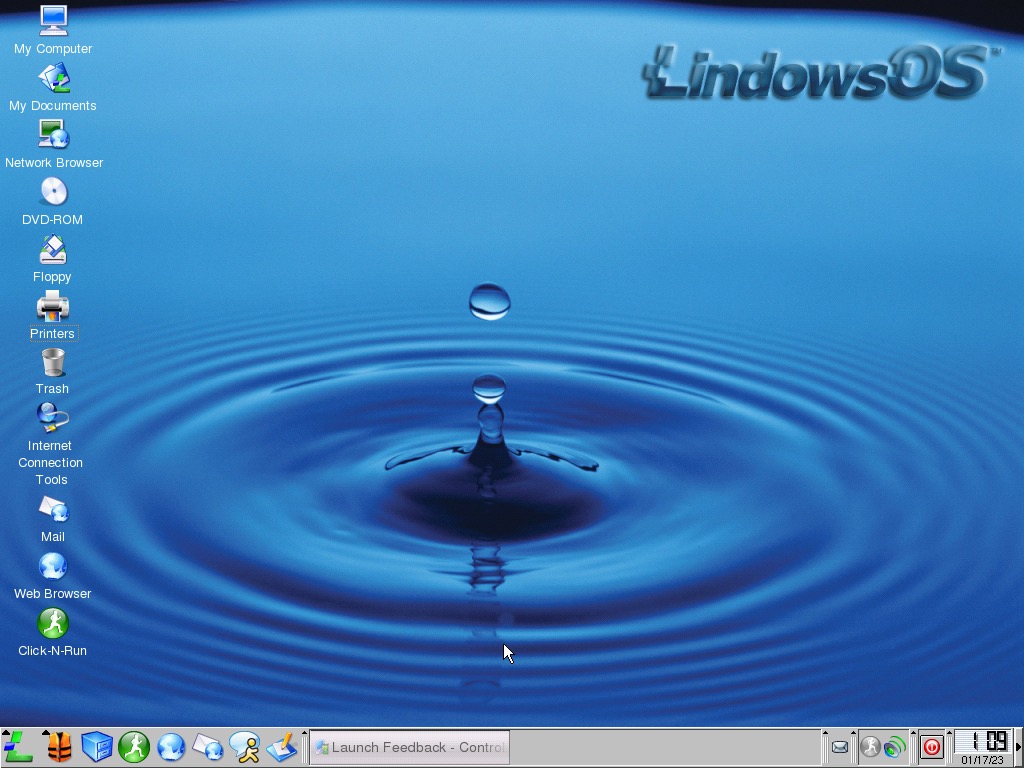The height and width of the screenshot is (768, 1024).
Task: Launch the chat messenger icon in taskbar
Action: click(x=245, y=747)
